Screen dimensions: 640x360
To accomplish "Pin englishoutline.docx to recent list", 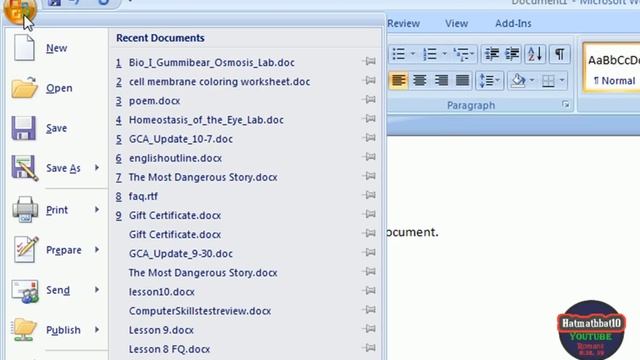I will pyautogui.click(x=369, y=157).
